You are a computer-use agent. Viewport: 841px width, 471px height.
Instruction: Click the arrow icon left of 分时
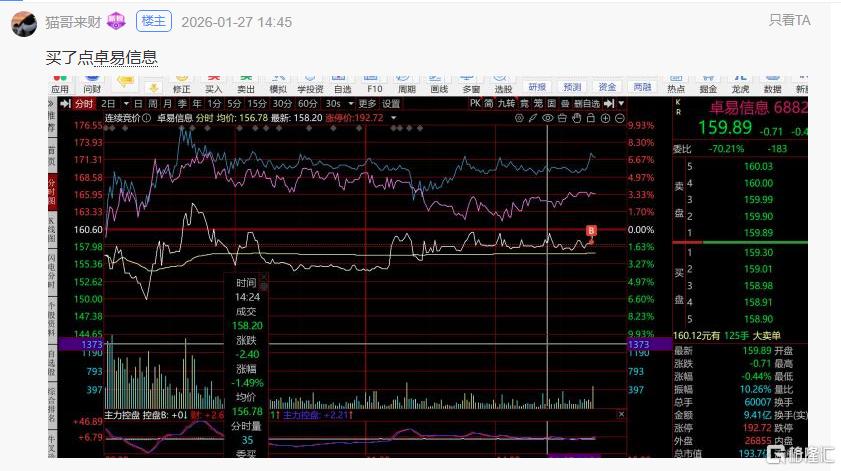(65, 104)
